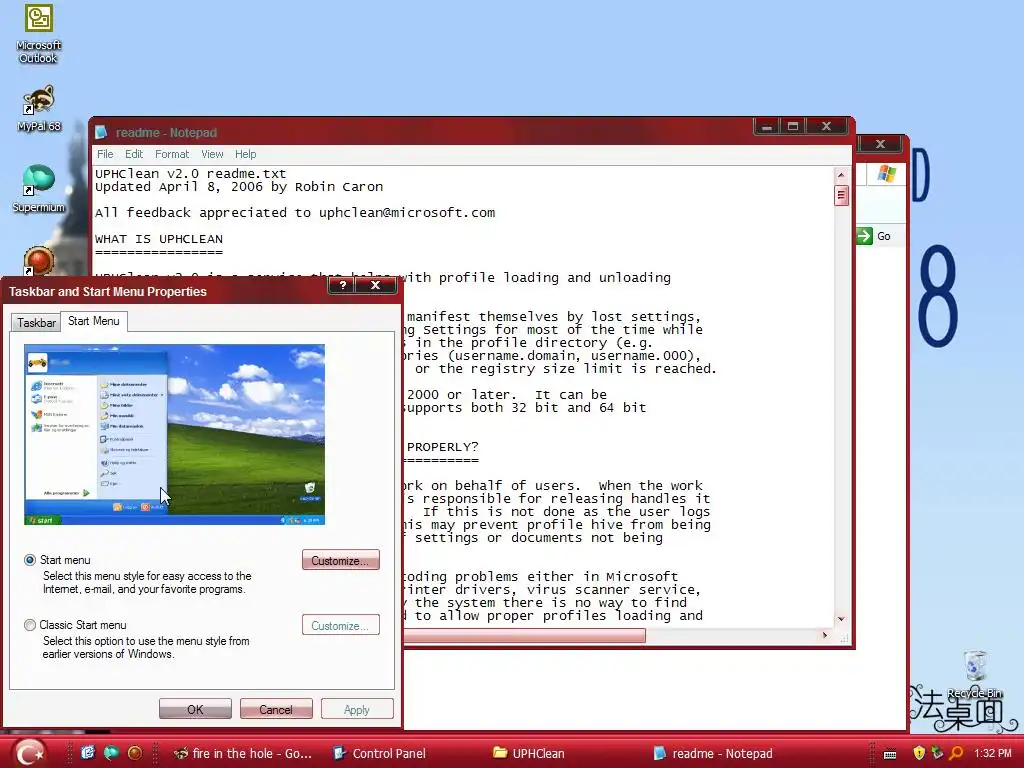Viewport: 1024px width, 768px height.
Task: Click the Start menu preview image
Action: pyautogui.click(x=174, y=435)
